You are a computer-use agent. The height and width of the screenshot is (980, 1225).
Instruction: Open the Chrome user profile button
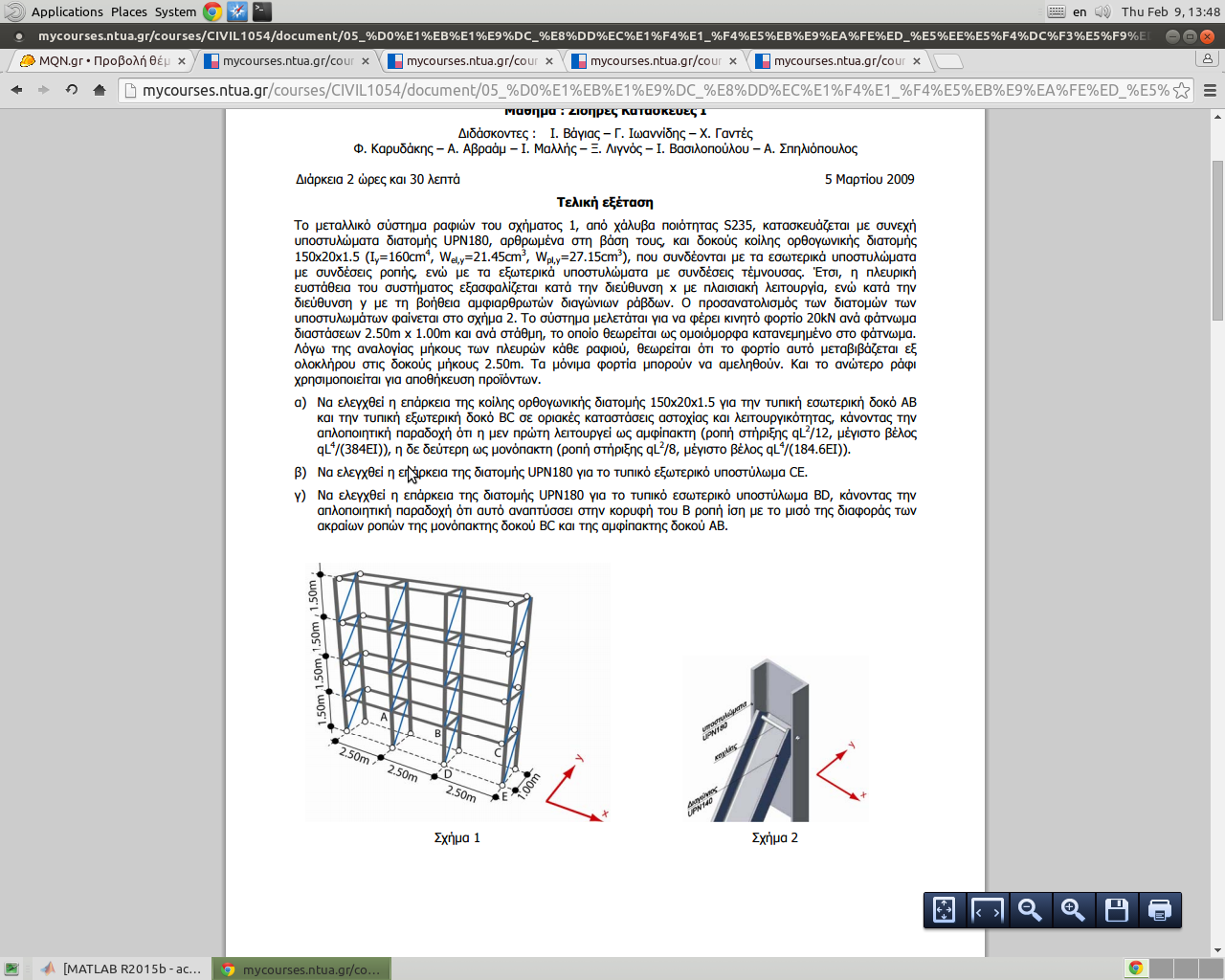pos(1207,58)
